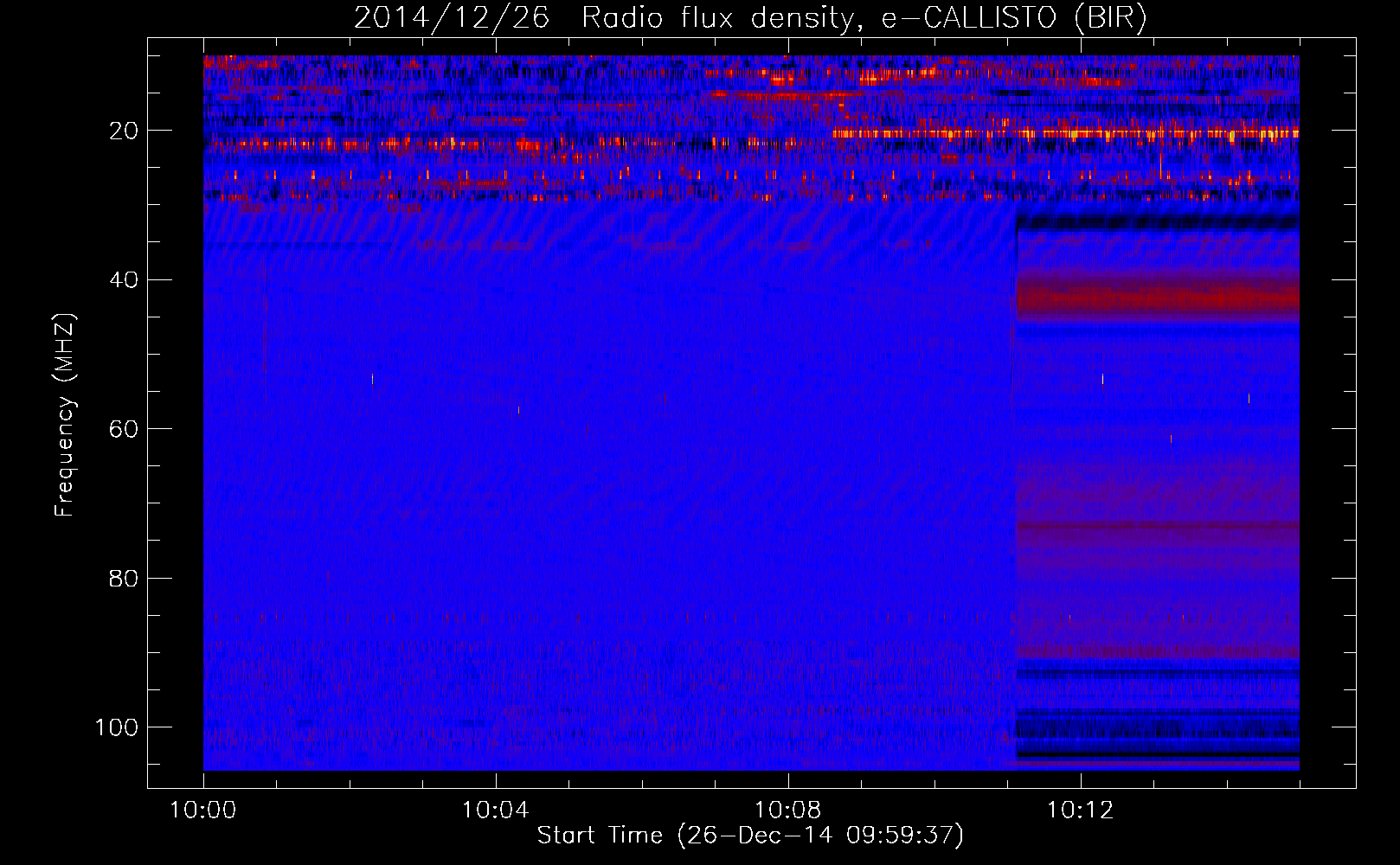Click the 'Start Time (26-Dec-14 09:59:37)' label

point(750,836)
